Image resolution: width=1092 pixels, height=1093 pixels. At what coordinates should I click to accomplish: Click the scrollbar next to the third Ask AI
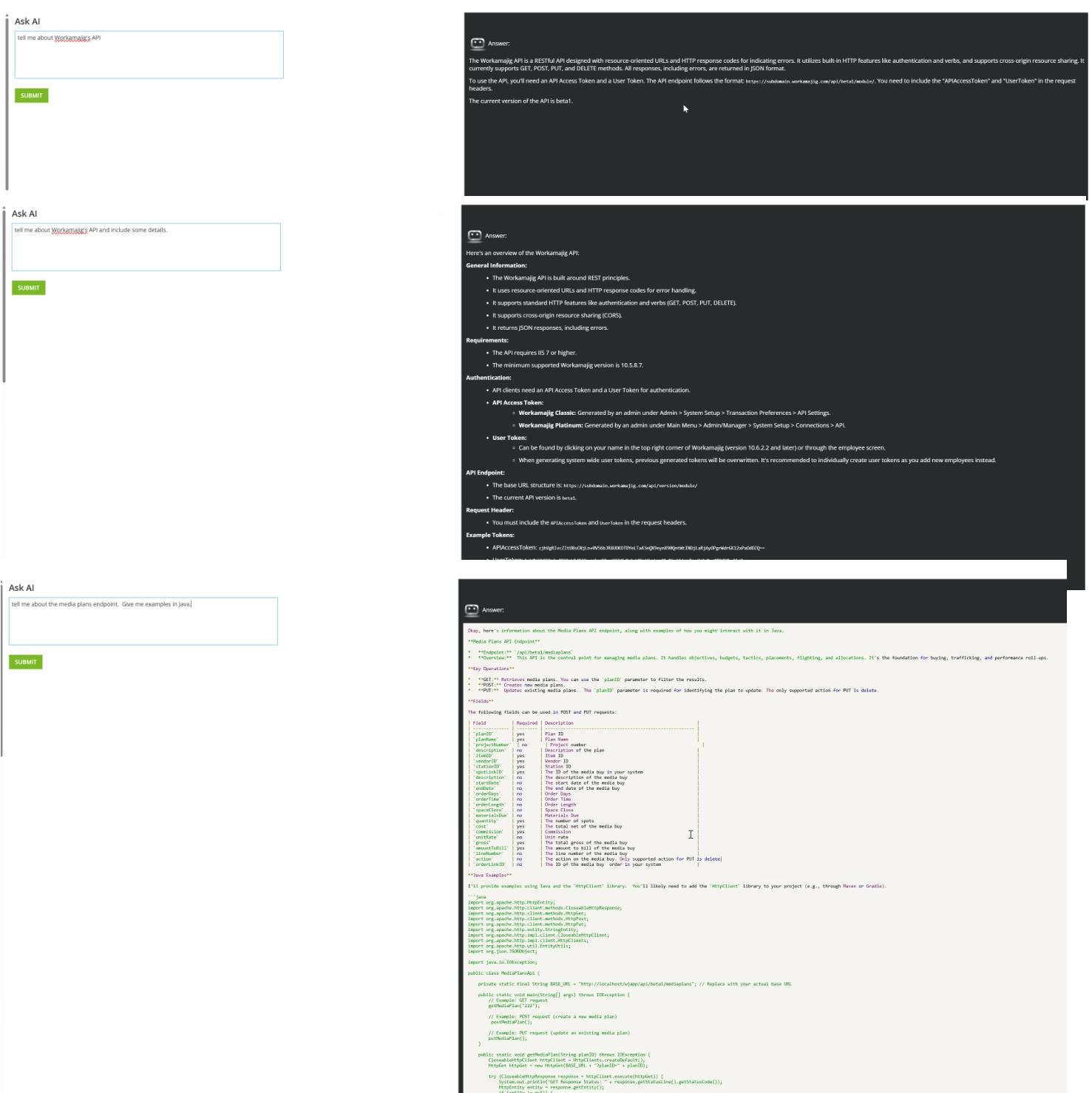coord(1,669)
